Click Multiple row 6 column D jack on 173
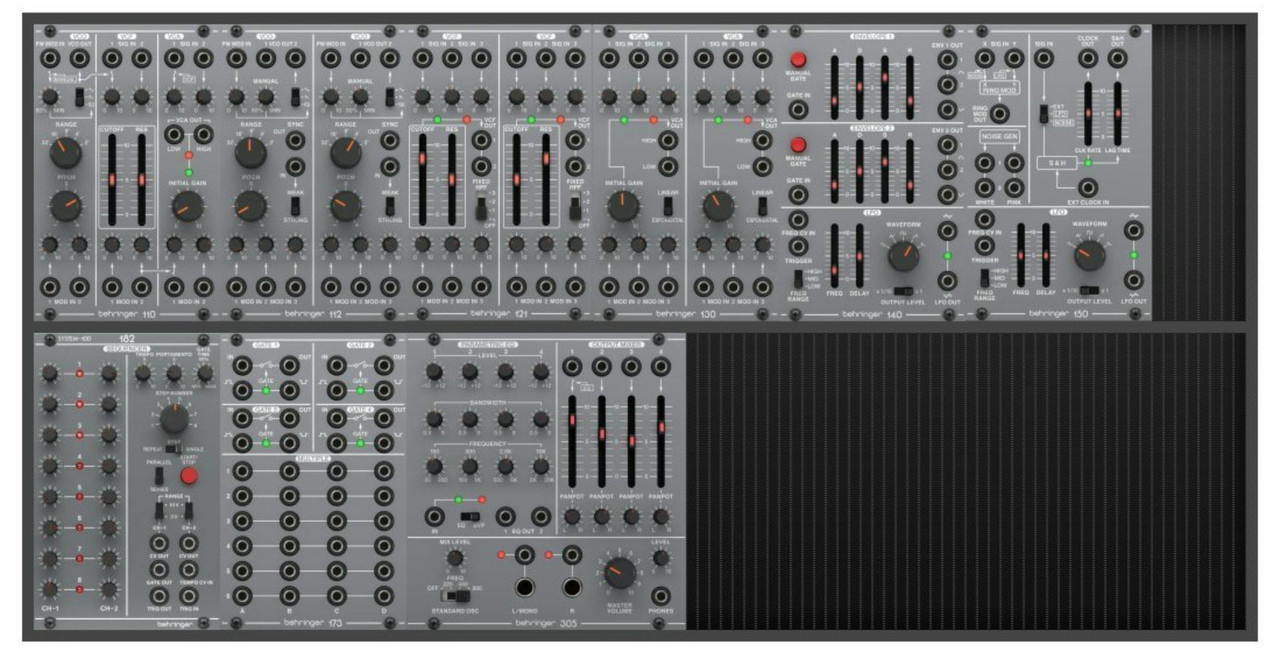 (384, 596)
